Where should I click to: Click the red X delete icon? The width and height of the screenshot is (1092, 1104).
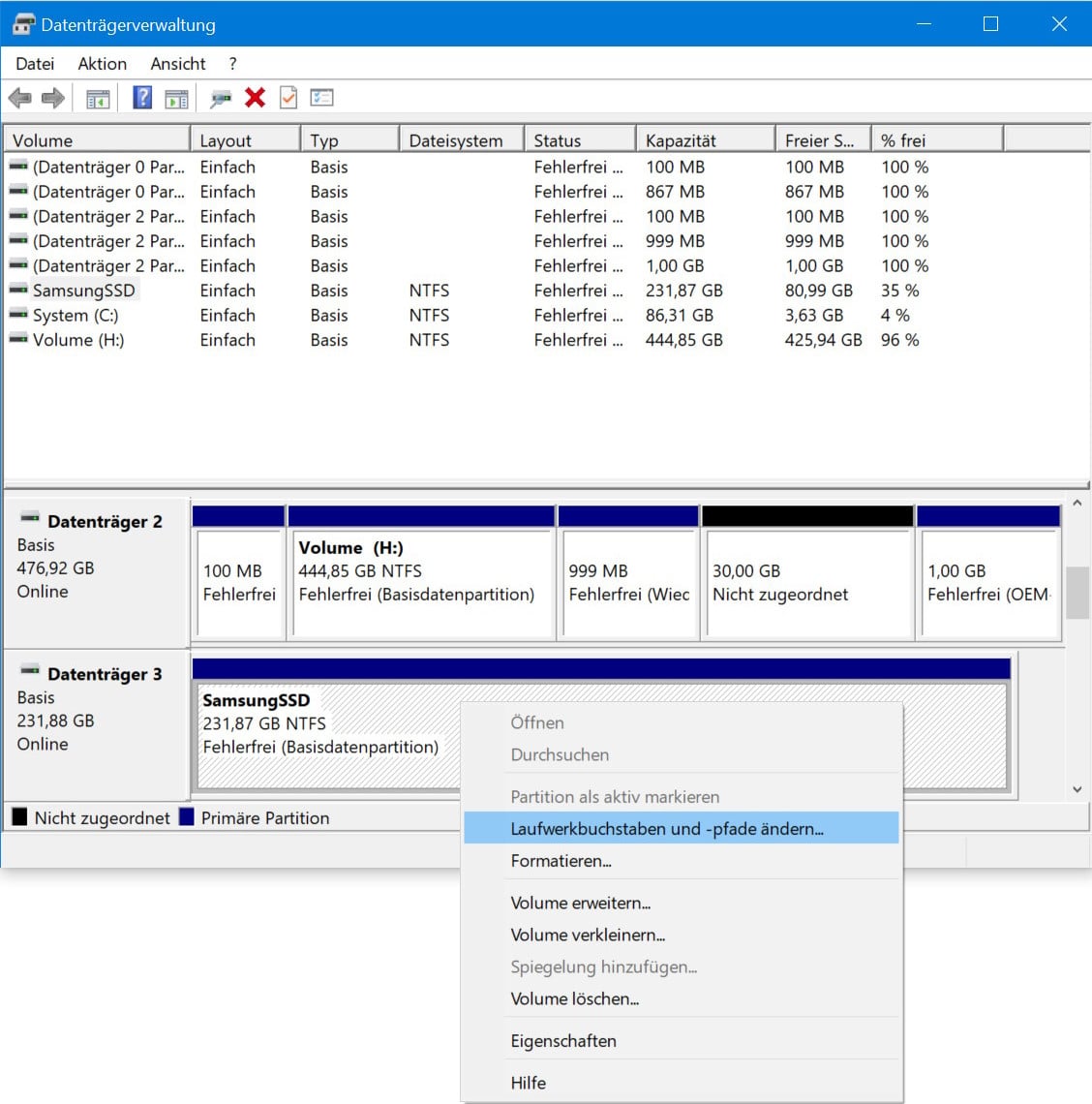(255, 98)
